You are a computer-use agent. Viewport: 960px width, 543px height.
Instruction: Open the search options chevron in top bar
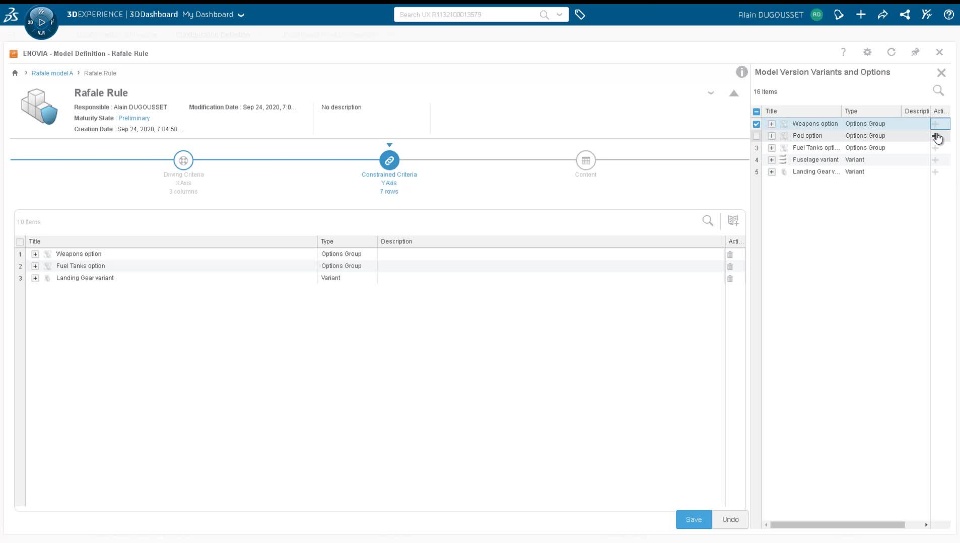point(559,15)
